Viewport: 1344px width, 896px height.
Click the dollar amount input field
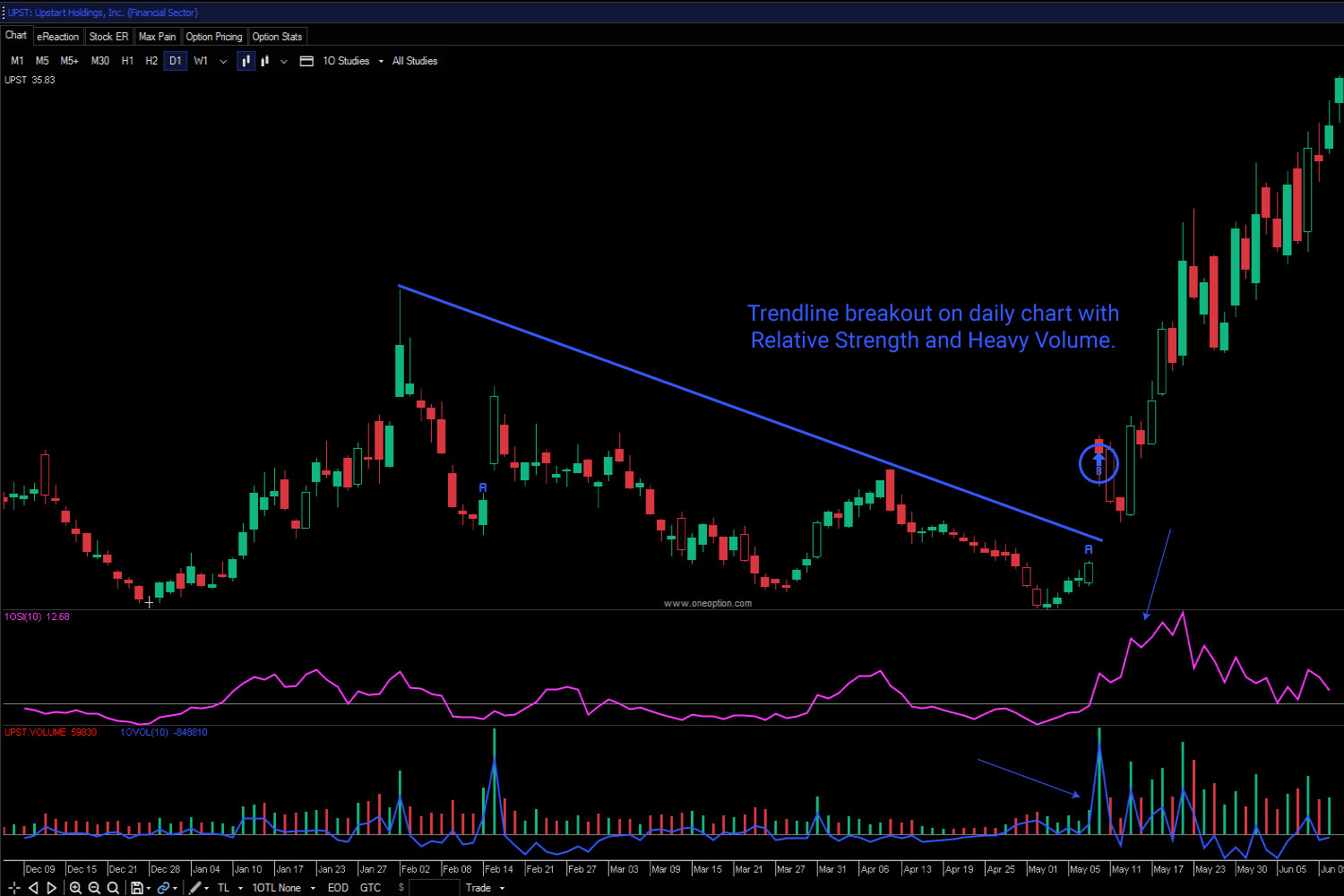(434, 887)
